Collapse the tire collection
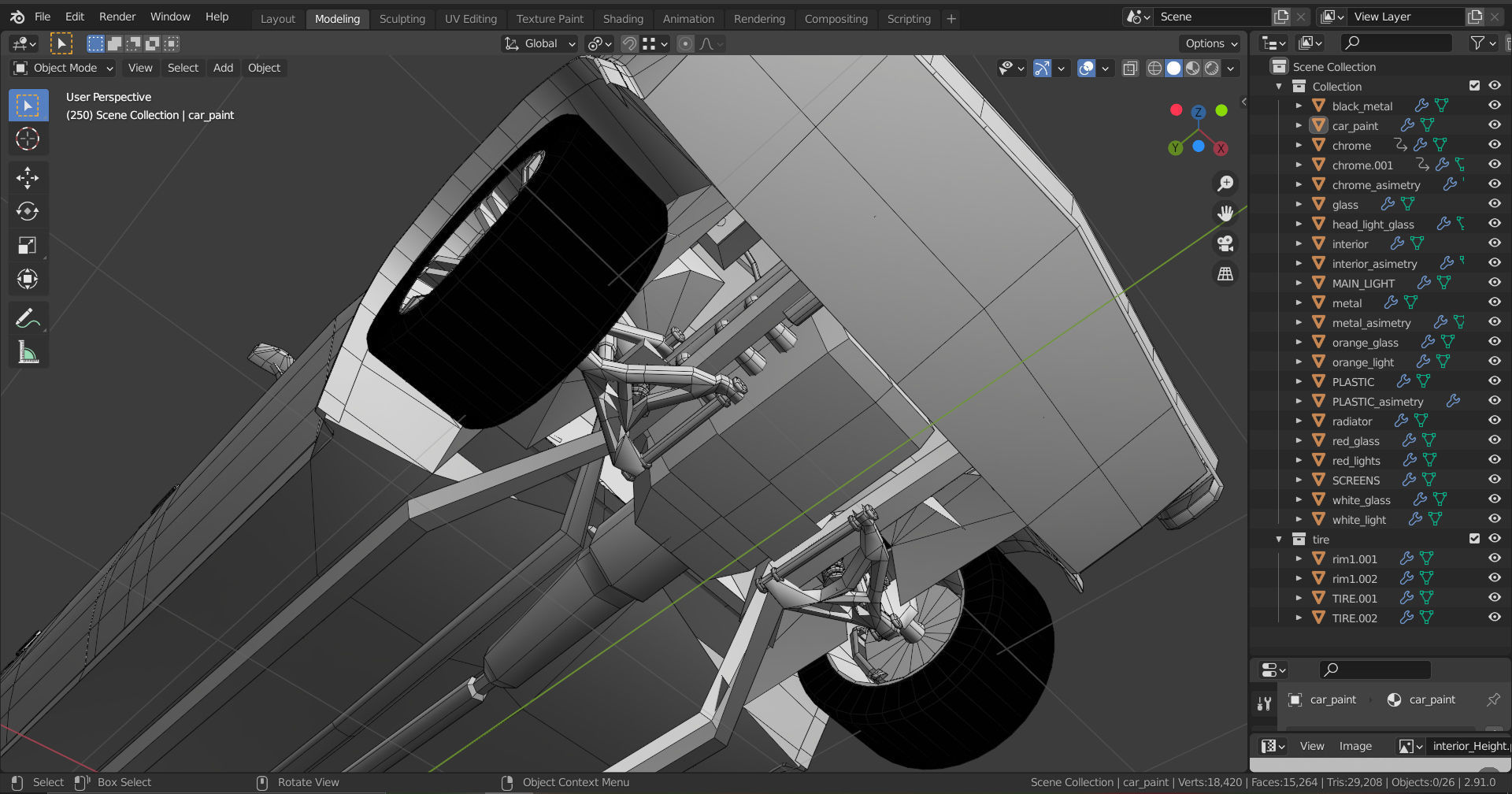Viewport: 1512px width, 794px height. click(1279, 539)
